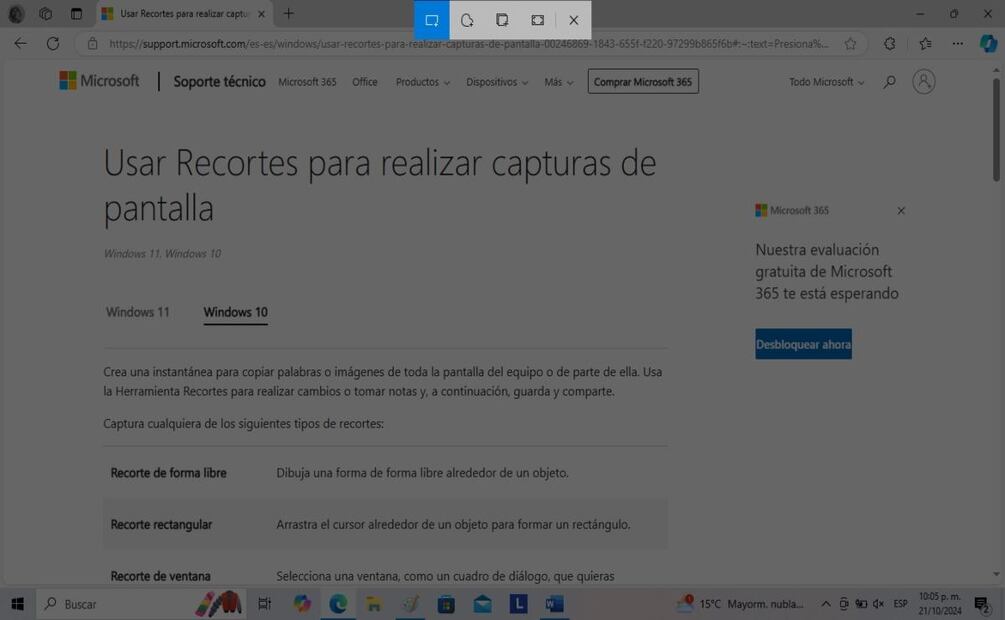1005x620 pixels.
Task: Open the Todo Microsoft dropdown
Action: point(826,82)
